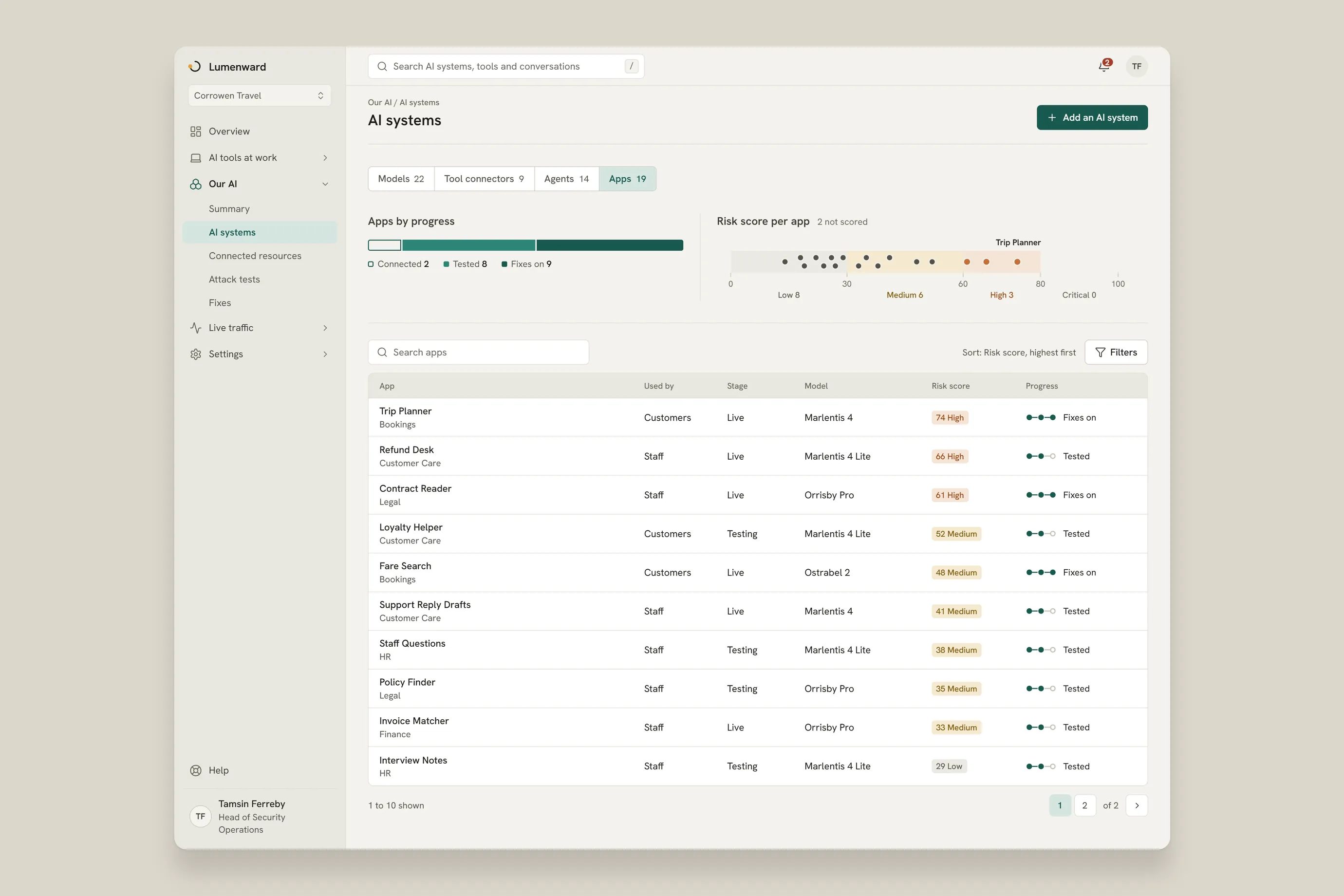Screen dimensions: 1344x896
Task: Switch to the Models tab
Action: (401, 179)
